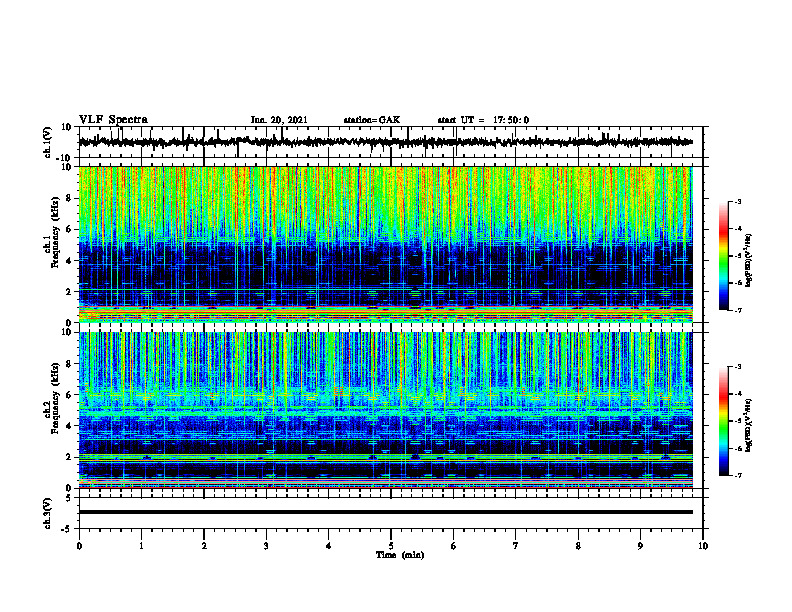Screen dimensions: 792x612
Task: Click the "4" kHz tick on ch.2 spectrogram
Action: [x=70, y=426]
